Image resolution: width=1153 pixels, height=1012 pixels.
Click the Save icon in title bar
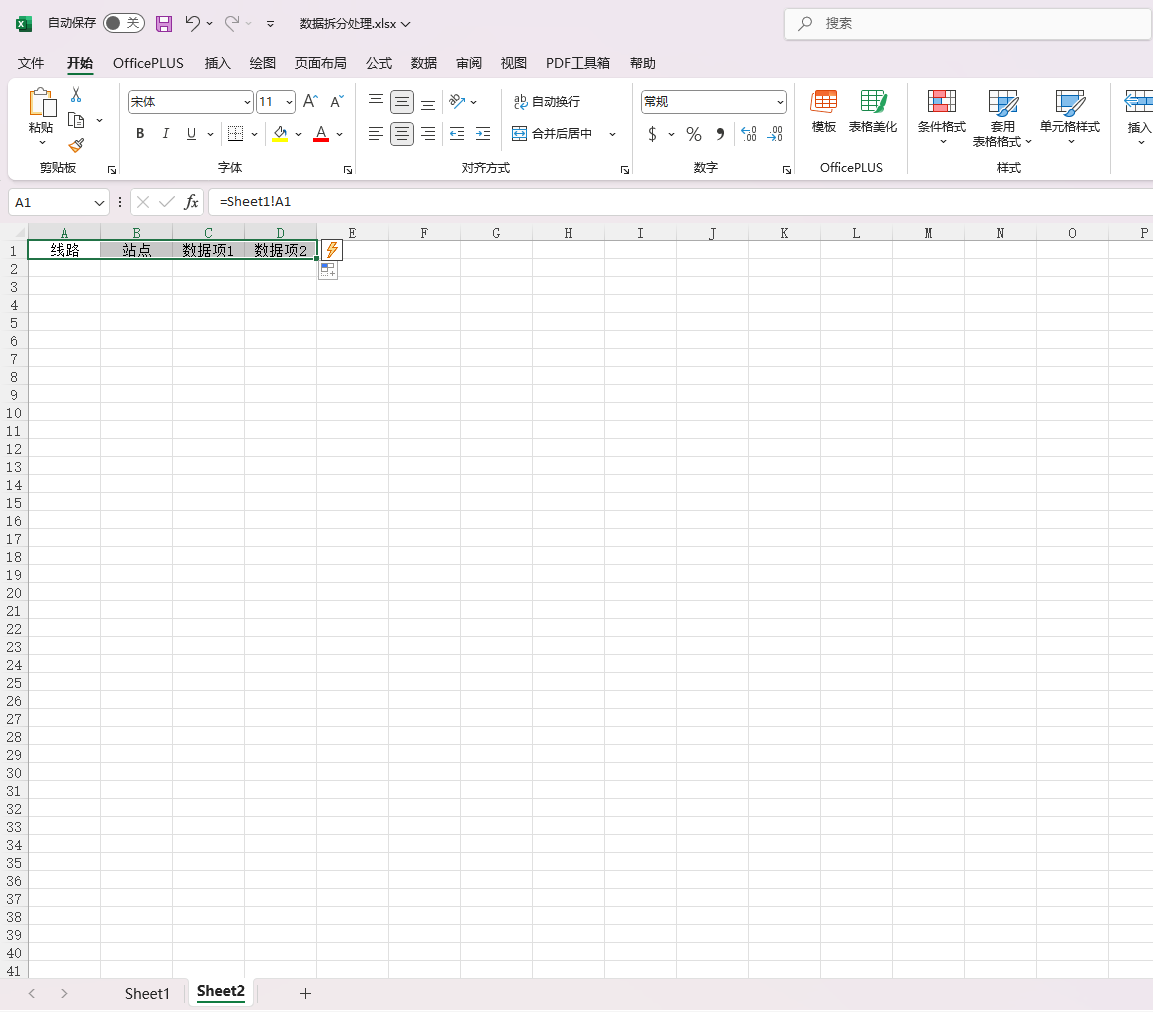[x=163, y=24]
